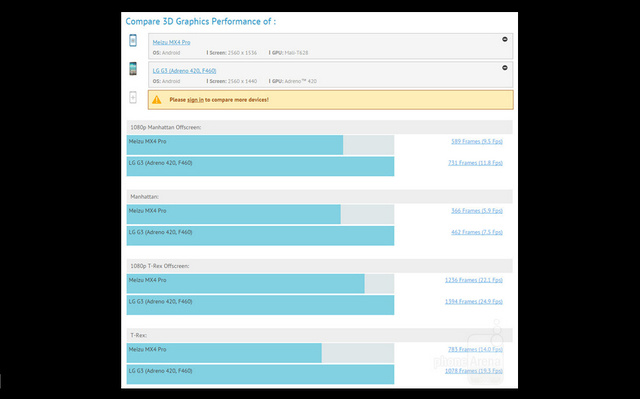This screenshot has width=640, height=399.
Task: Follow the sign in link
Action: pos(195,100)
